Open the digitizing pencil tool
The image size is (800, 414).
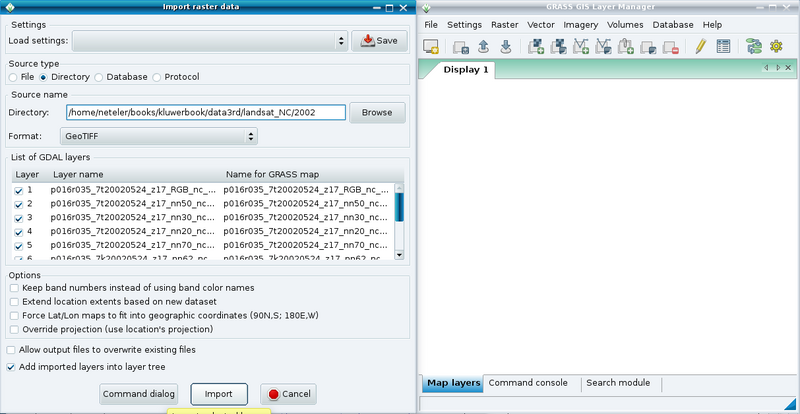click(701, 46)
